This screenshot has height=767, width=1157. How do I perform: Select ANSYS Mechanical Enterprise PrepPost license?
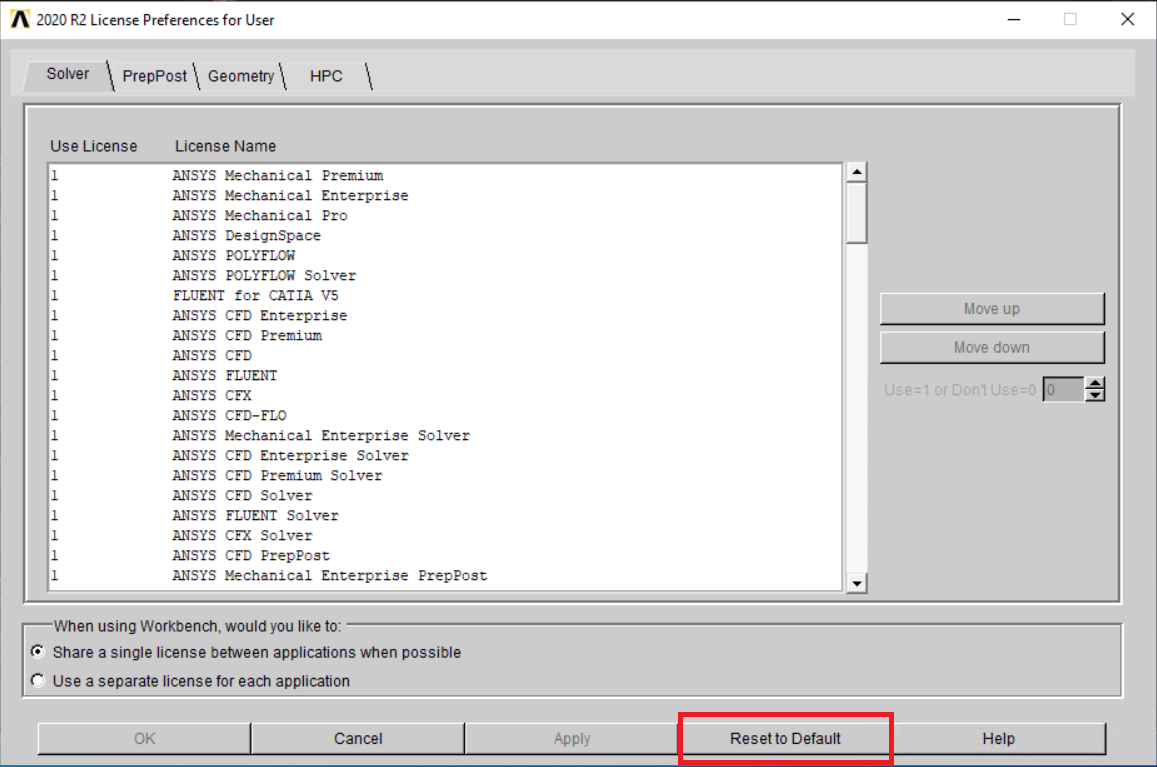tap(445, 575)
